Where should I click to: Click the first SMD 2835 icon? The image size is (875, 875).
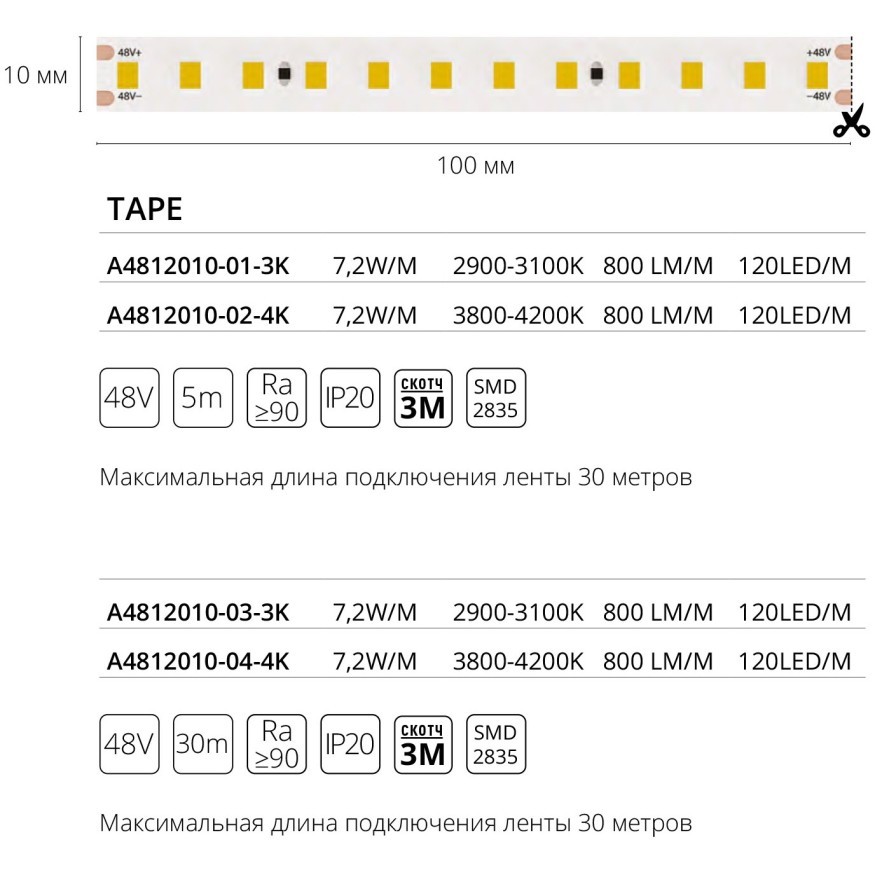(x=496, y=399)
